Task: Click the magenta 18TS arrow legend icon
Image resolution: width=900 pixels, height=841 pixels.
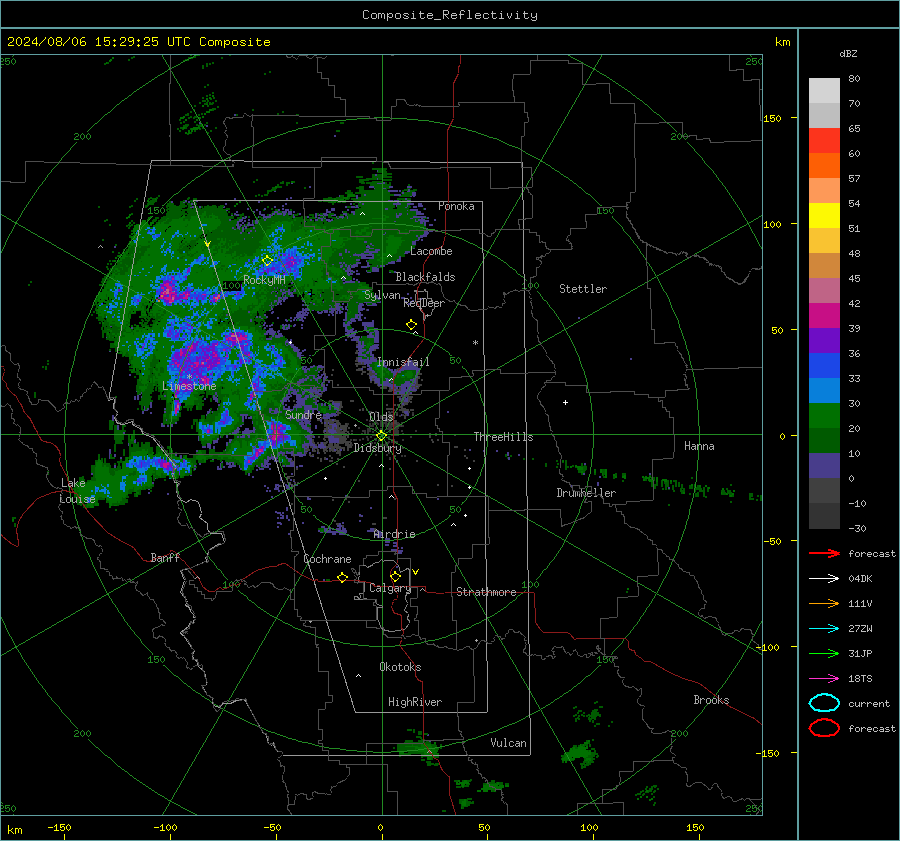Action: pyautogui.click(x=824, y=679)
